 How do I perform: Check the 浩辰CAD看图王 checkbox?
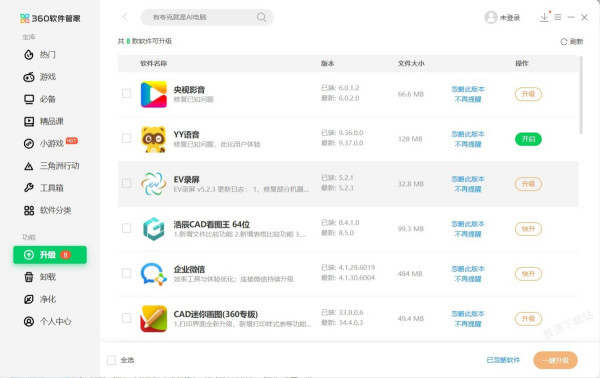(x=126, y=228)
